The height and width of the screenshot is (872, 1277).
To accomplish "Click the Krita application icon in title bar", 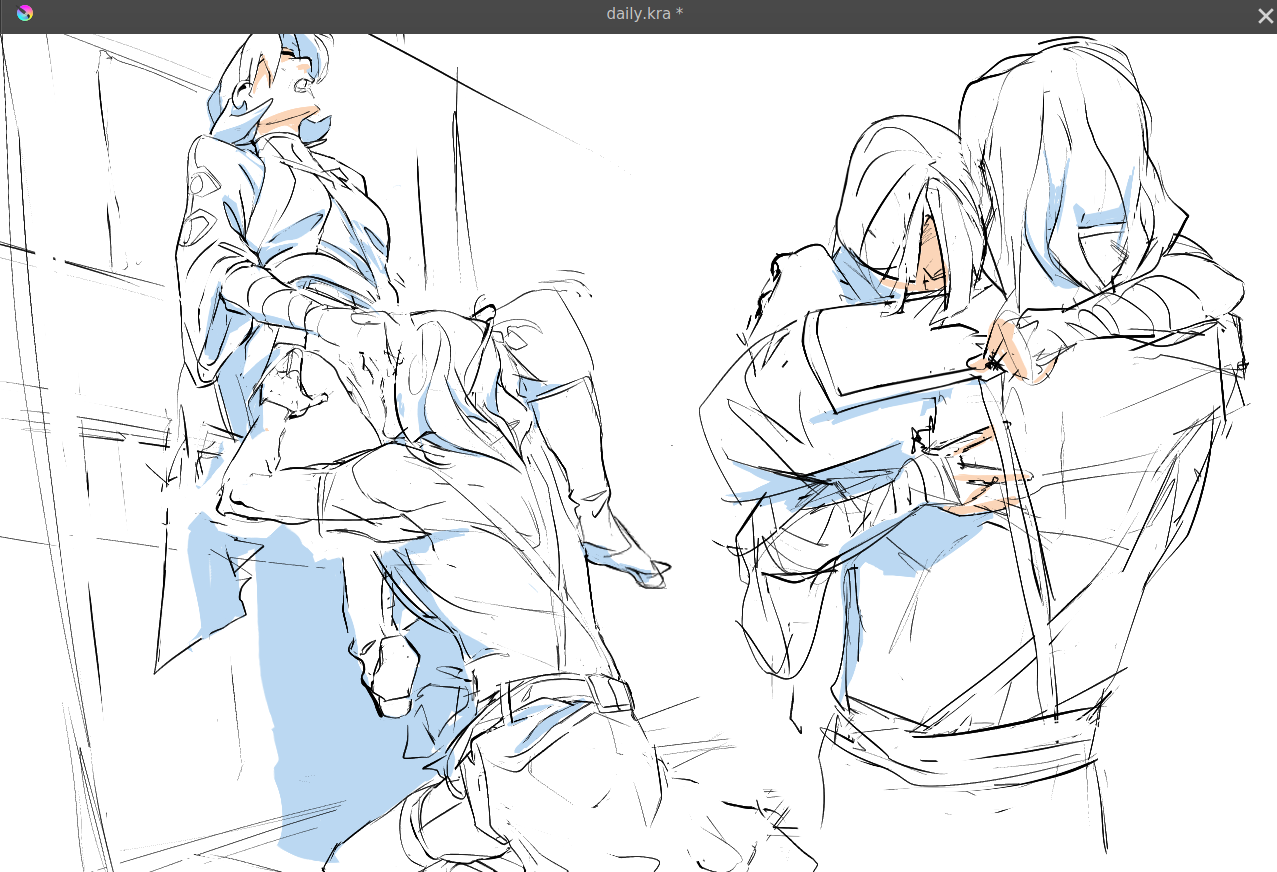I will pos(25,13).
